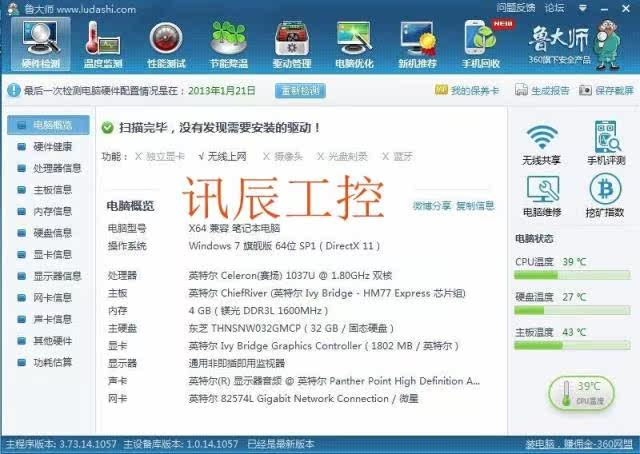Open 驱动管理 driver management
The width and height of the screenshot is (640, 454).
(291, 45)
